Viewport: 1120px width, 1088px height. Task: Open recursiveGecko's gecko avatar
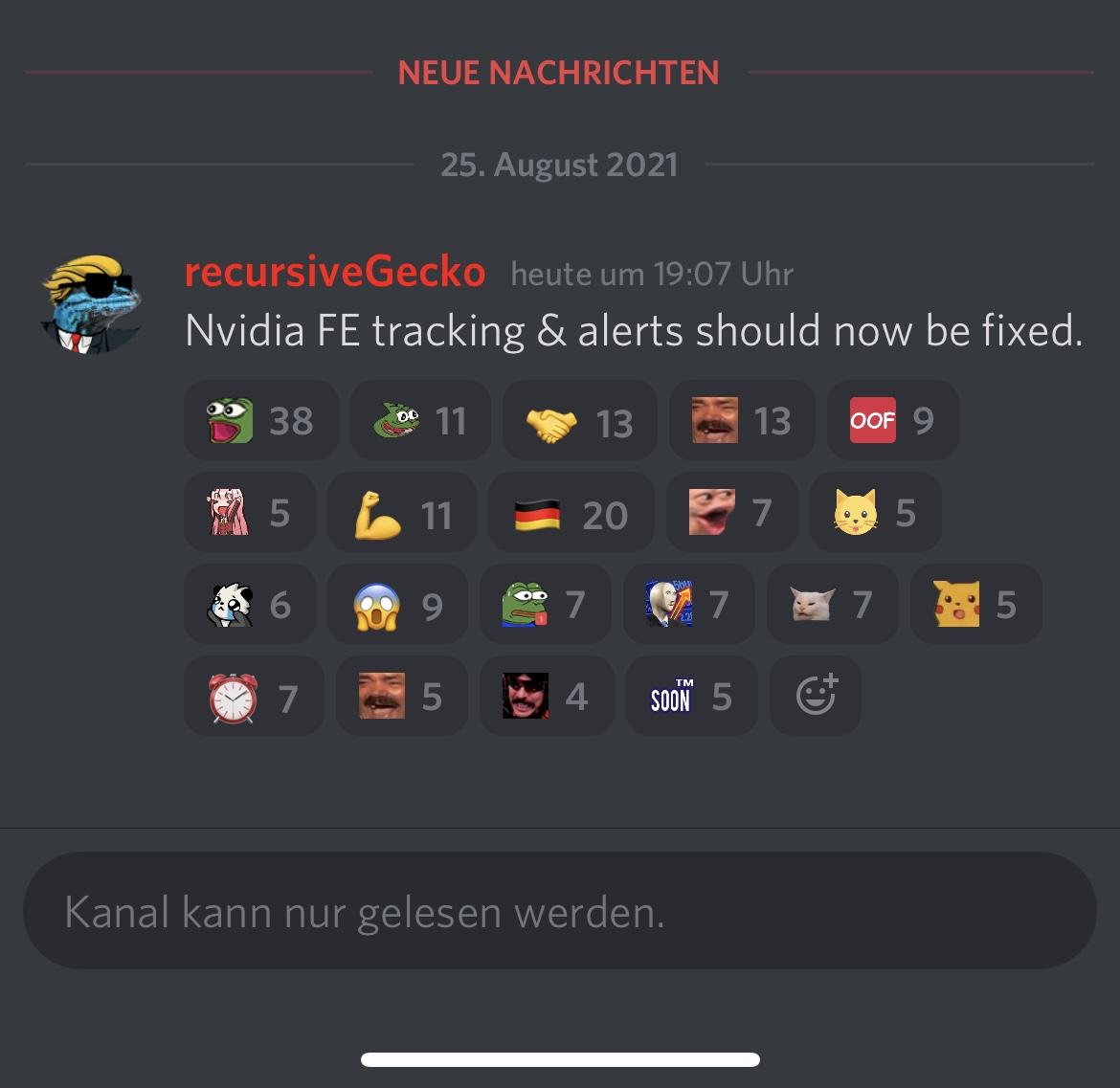(91, 304)
